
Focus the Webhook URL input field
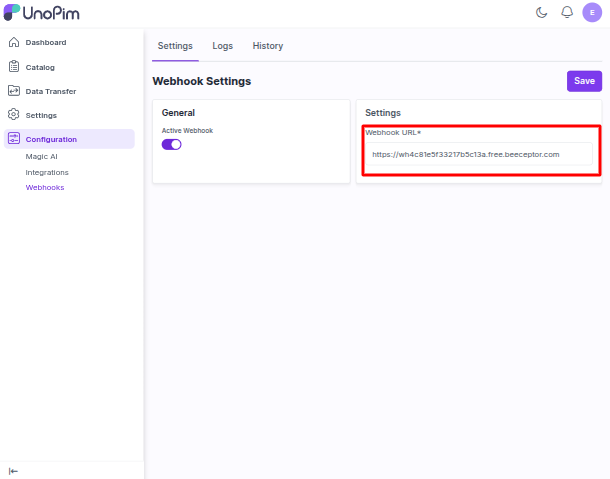tap(478, 155)
